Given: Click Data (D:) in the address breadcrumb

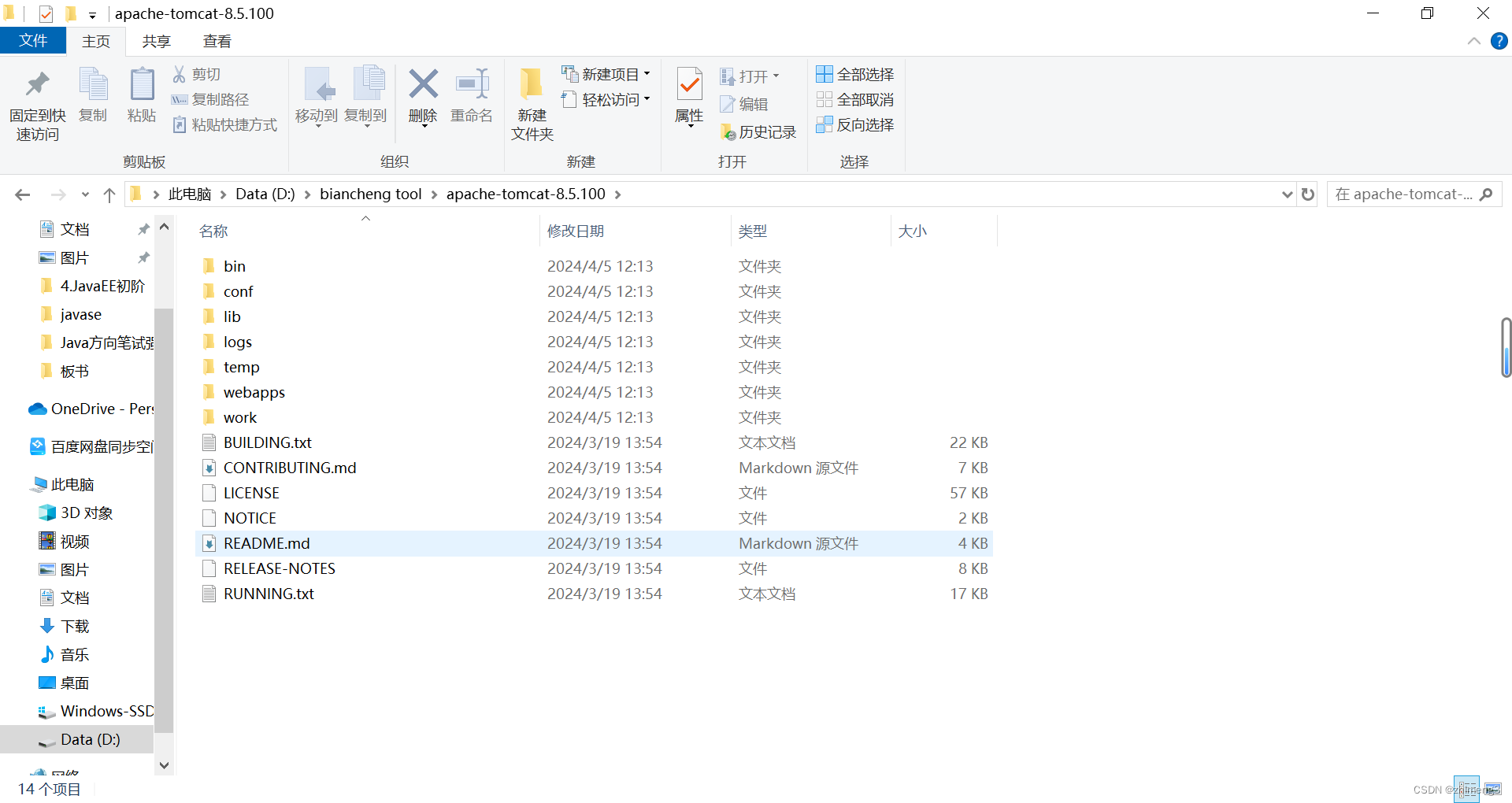Looking at the screenshot, I should [265, 194].
